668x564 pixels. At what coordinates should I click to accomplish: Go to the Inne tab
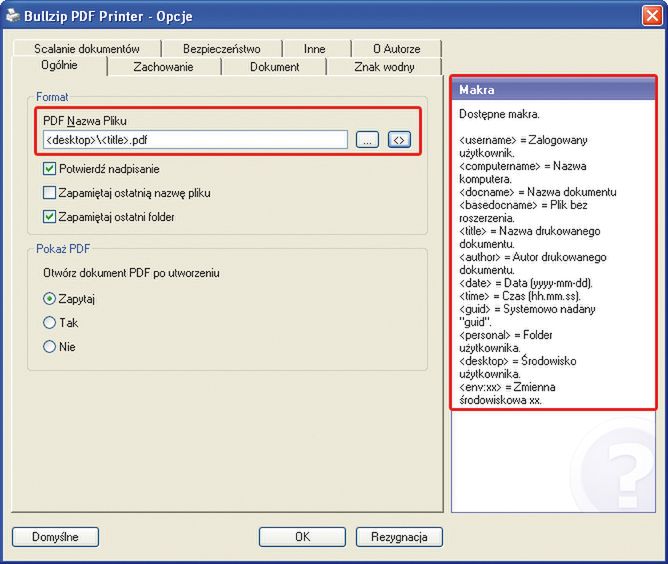point(314,49)
